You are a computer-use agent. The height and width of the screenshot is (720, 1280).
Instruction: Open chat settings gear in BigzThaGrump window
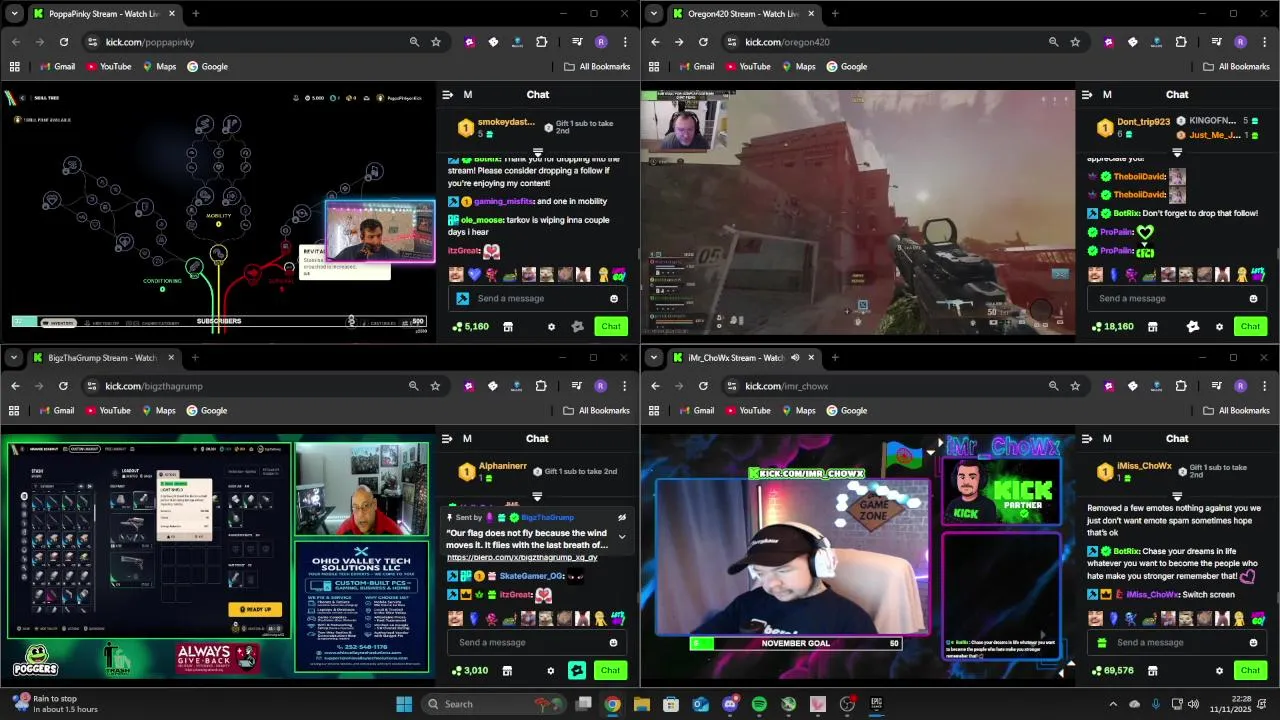(x=550, y=671)
